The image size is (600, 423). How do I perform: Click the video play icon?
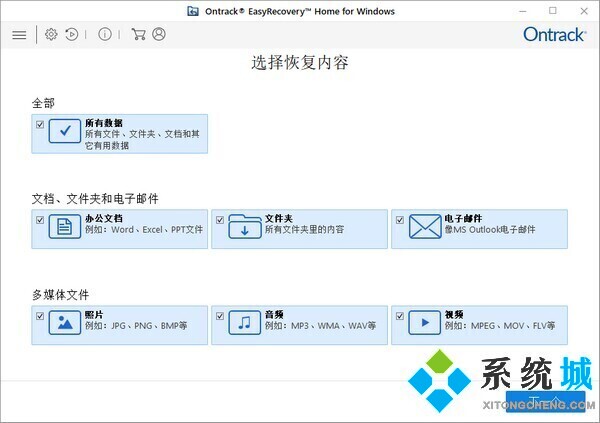424,324
